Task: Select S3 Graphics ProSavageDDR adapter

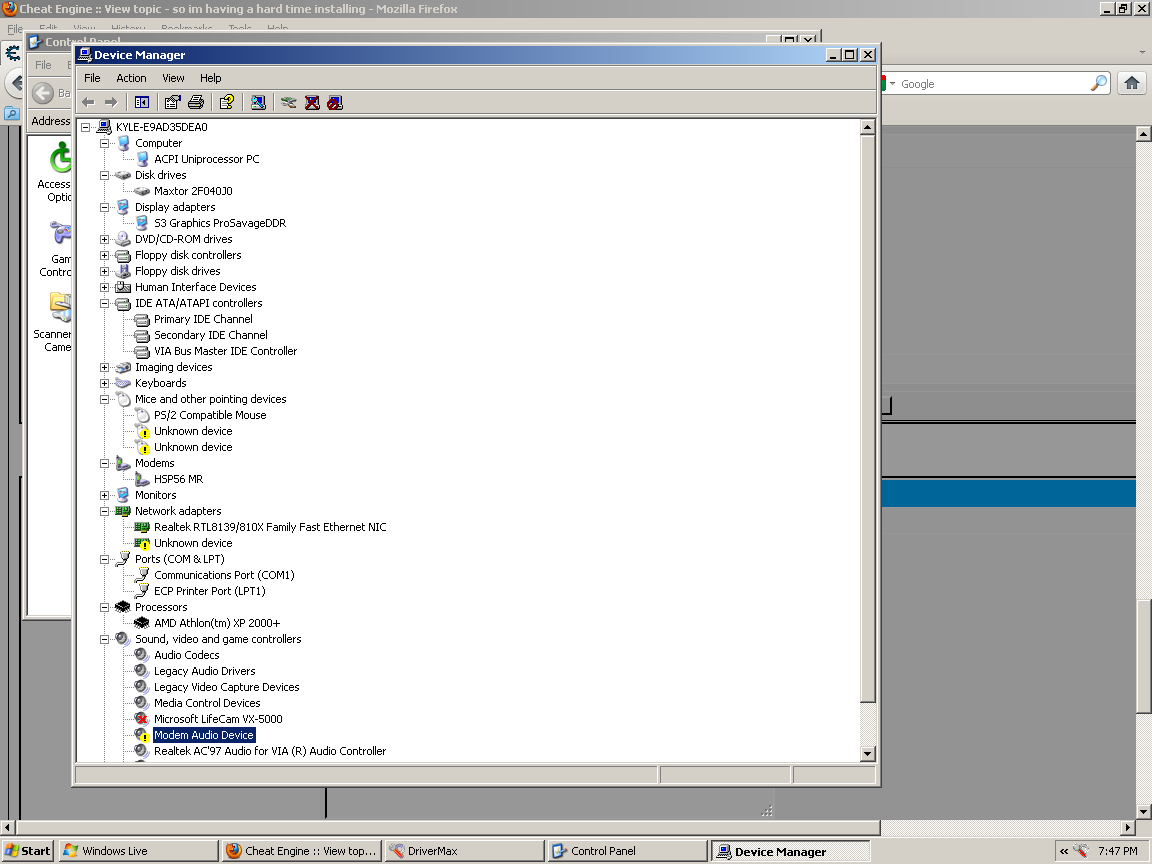Action: point(219,223)
